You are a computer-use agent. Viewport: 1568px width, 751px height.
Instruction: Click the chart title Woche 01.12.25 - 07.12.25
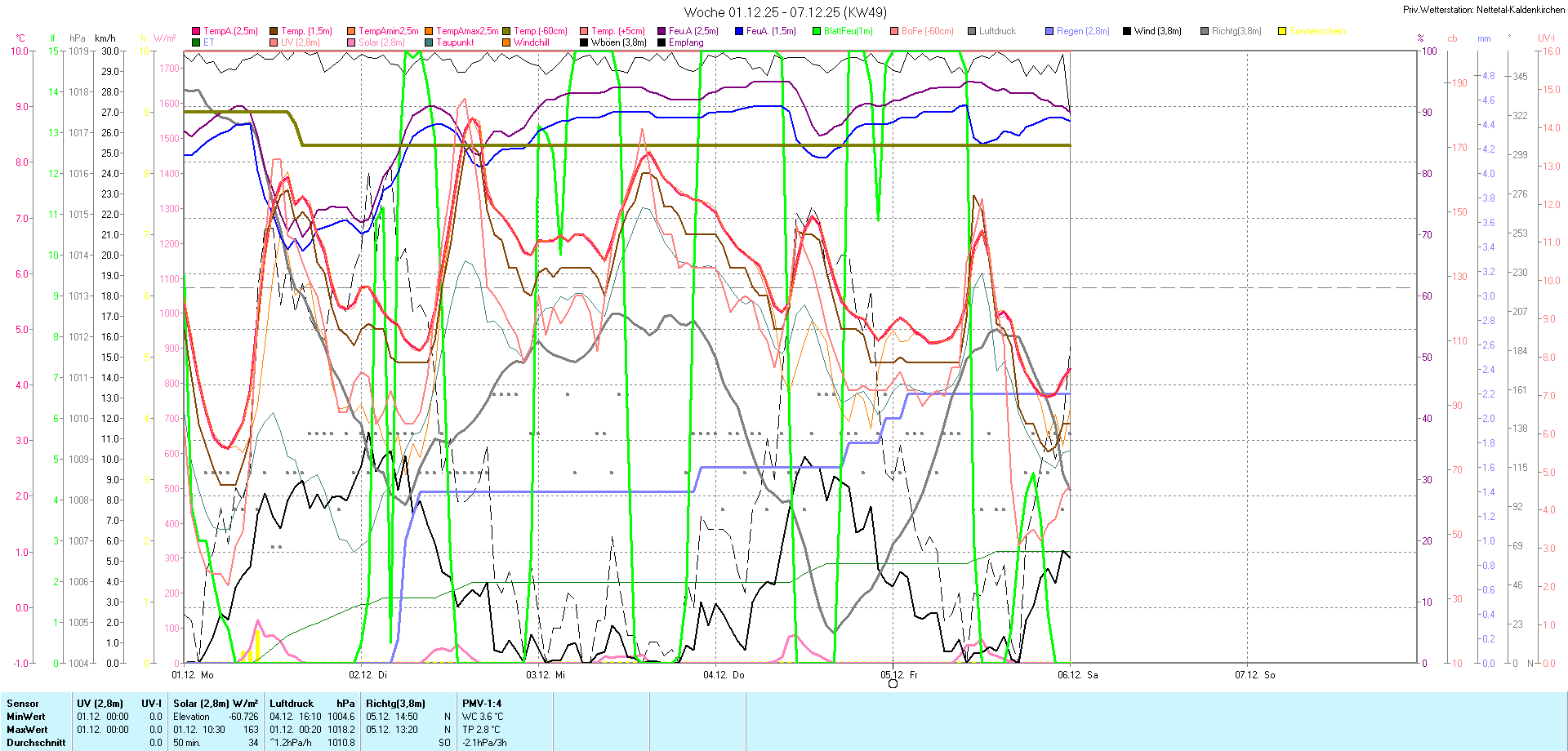tap(784, 12)
